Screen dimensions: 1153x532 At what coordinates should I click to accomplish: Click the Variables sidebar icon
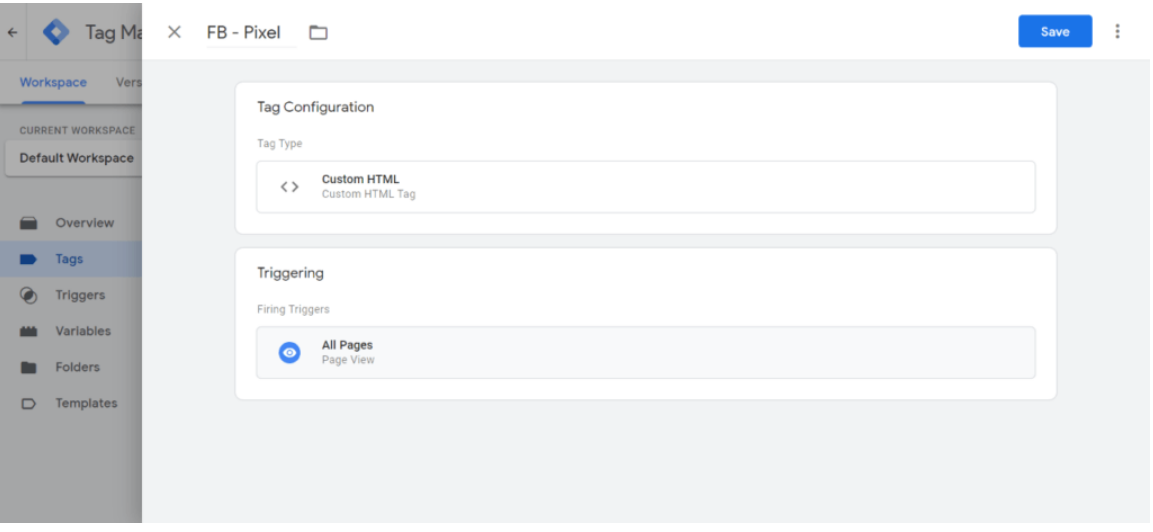[29, 331]
